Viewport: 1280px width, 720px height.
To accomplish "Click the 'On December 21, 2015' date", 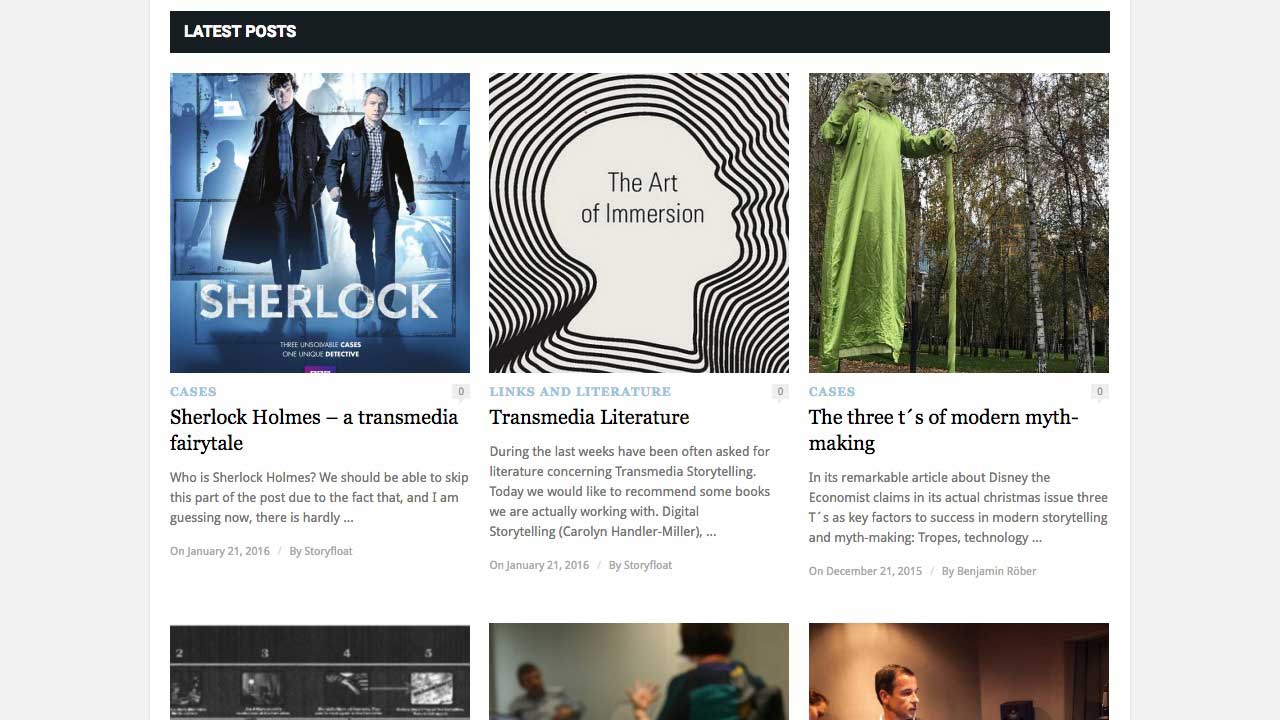I will pyautogui.click(x=865, y=571).
